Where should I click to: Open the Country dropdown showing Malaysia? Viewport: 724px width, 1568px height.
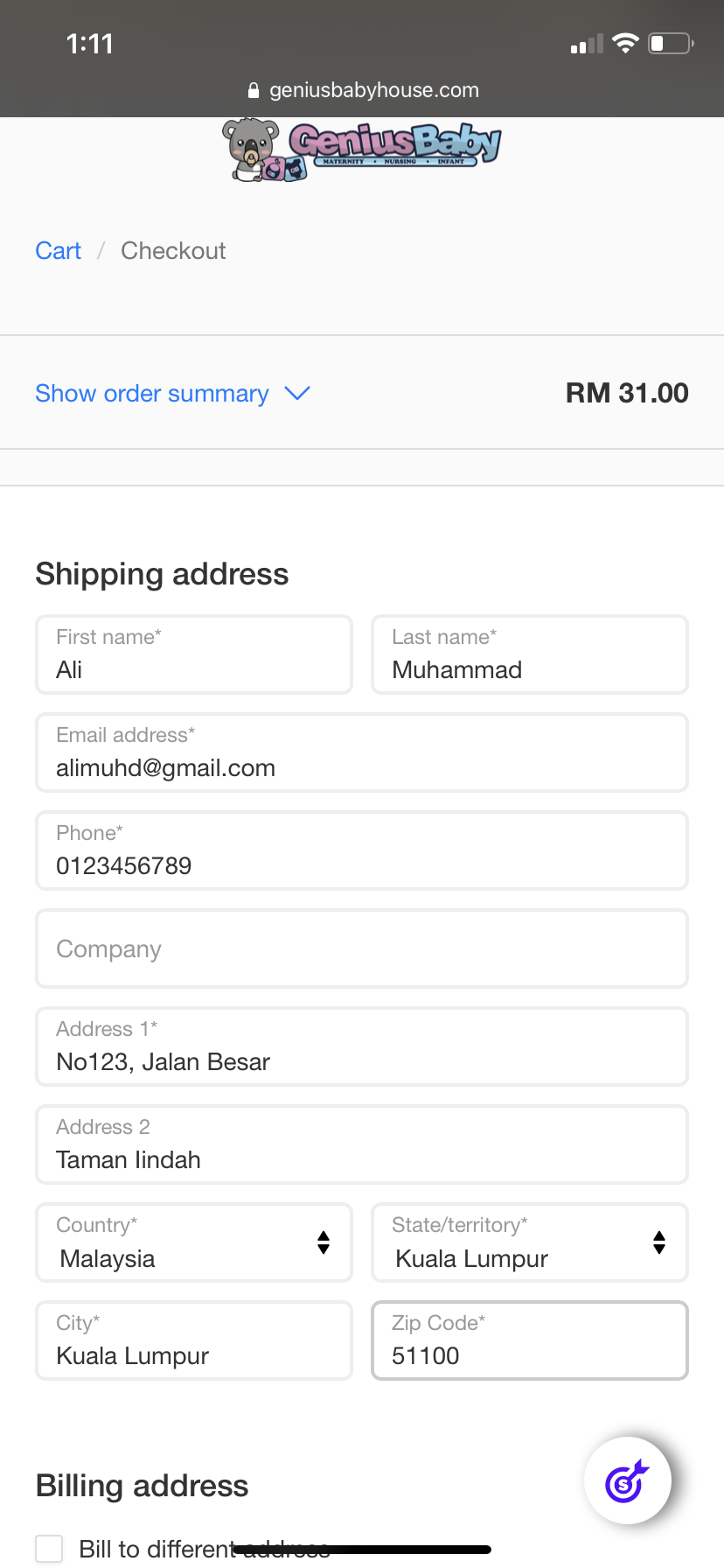coord(194,1242)
